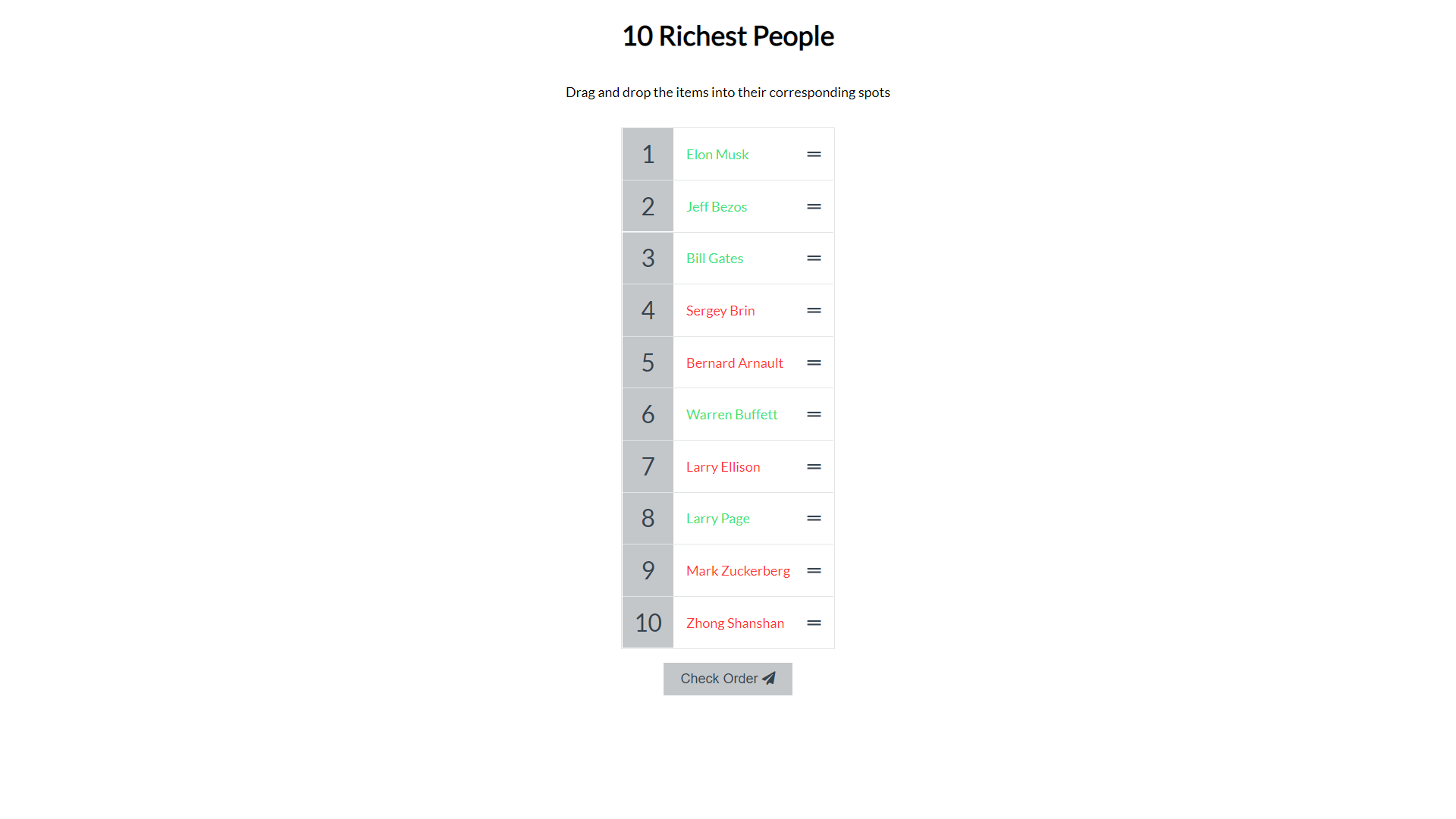The height and width of the screenshot is (819, 1456).
Task: Click the drag handle beside Bill Gates
Action: pyautogui.click(x=814, y=259)
